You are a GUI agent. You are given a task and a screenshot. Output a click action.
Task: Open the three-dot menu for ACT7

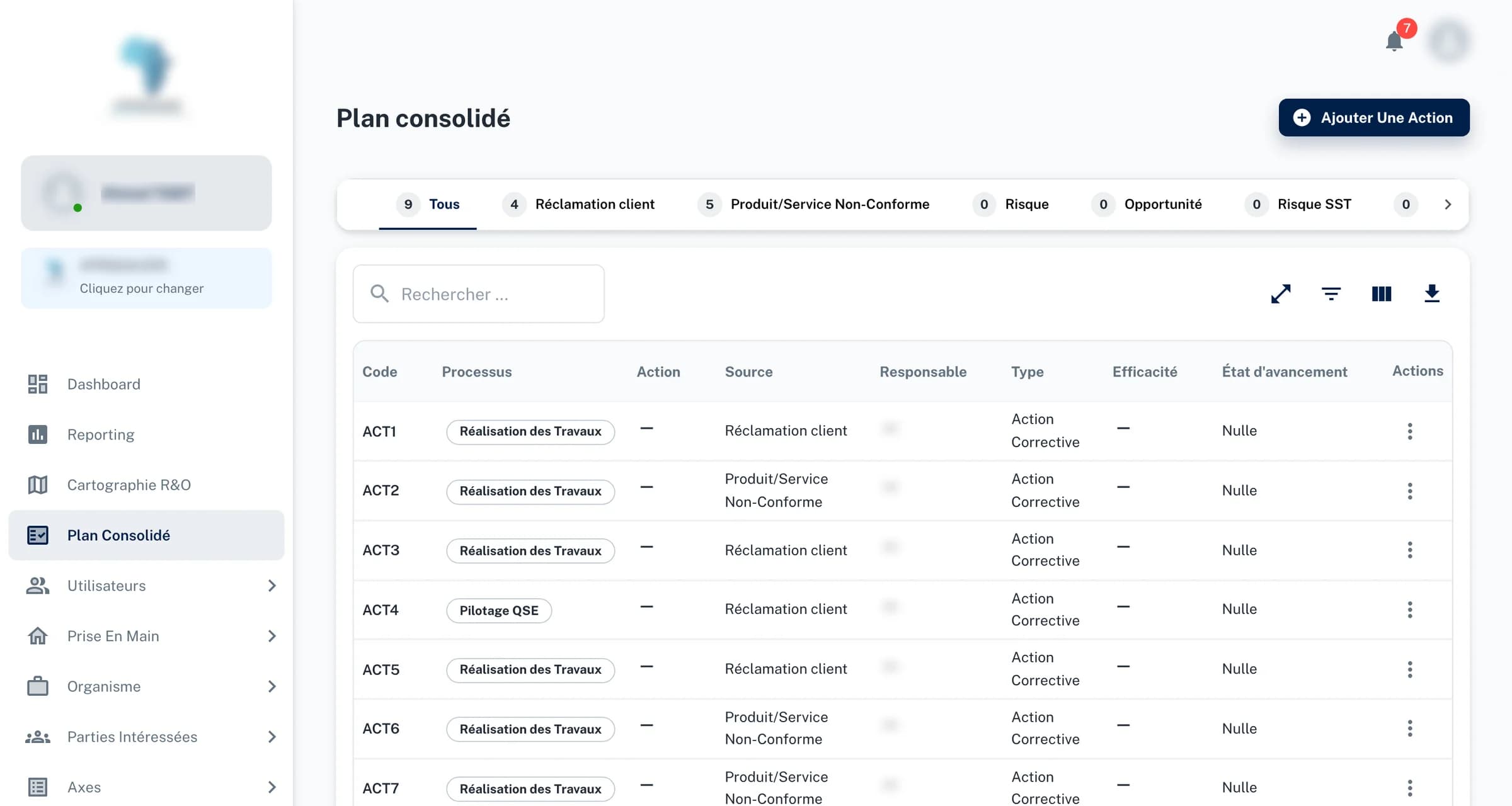[x=1410, y=788]
